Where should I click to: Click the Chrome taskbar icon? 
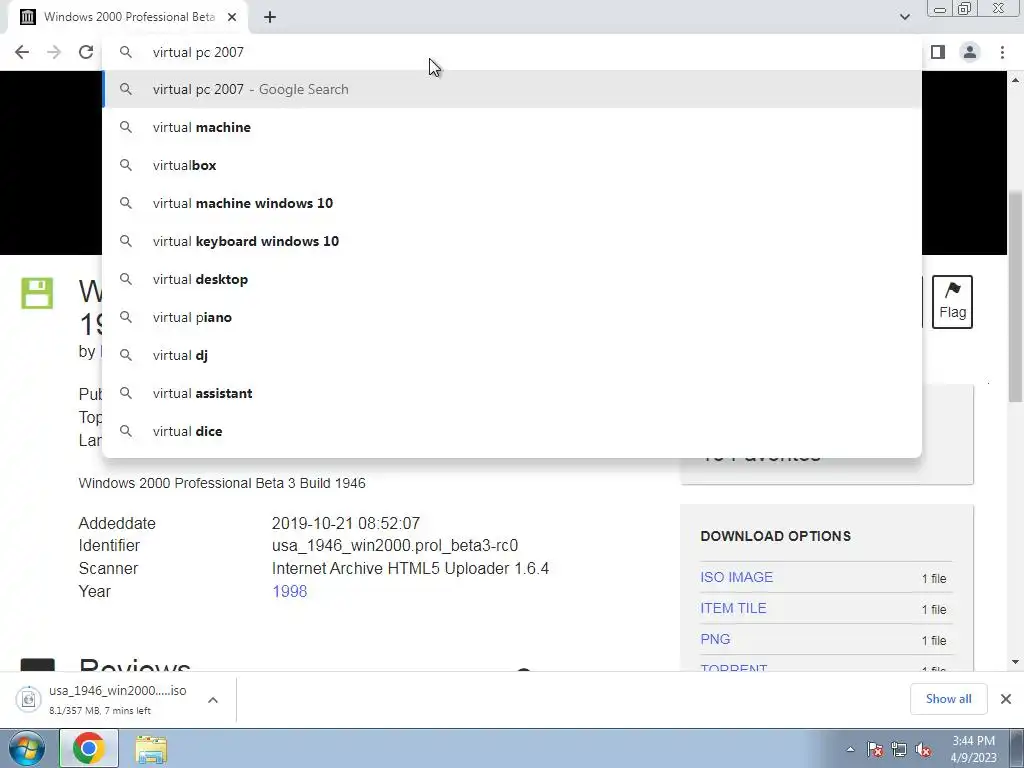pos(89,748)
